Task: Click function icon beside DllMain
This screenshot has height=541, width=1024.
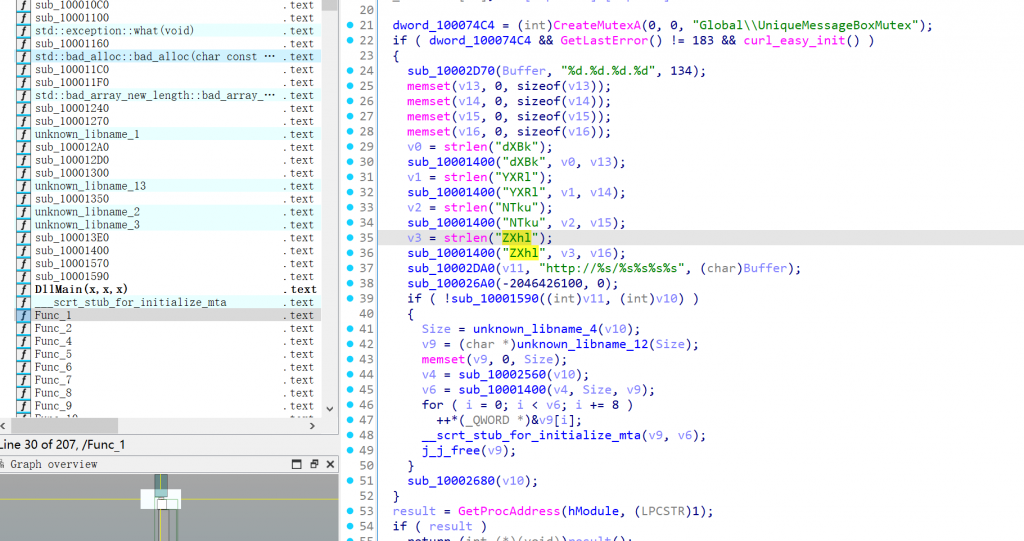Action: [x=24, y=289]
